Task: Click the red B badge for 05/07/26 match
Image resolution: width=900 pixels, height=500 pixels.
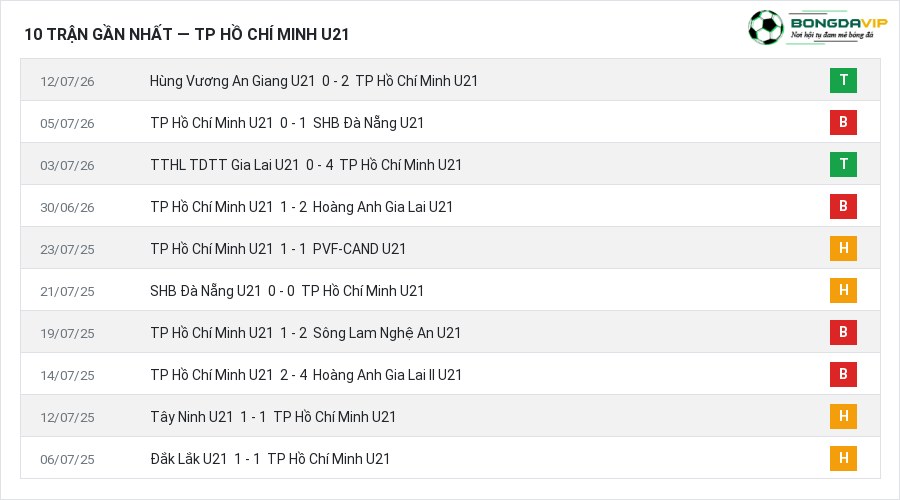Action: [x=843, y=122]
